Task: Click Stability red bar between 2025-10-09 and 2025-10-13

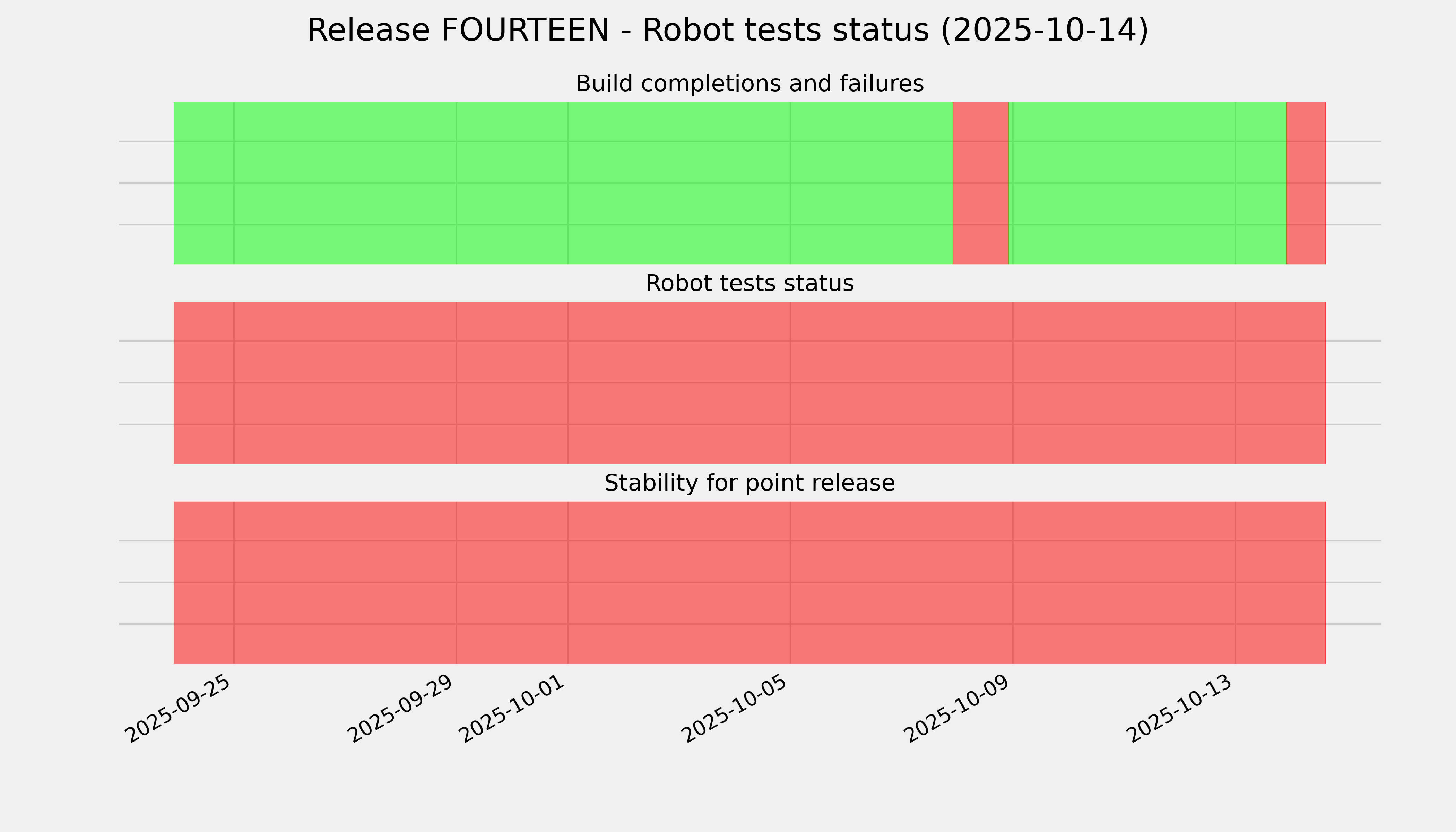Action: (1124, 582)
